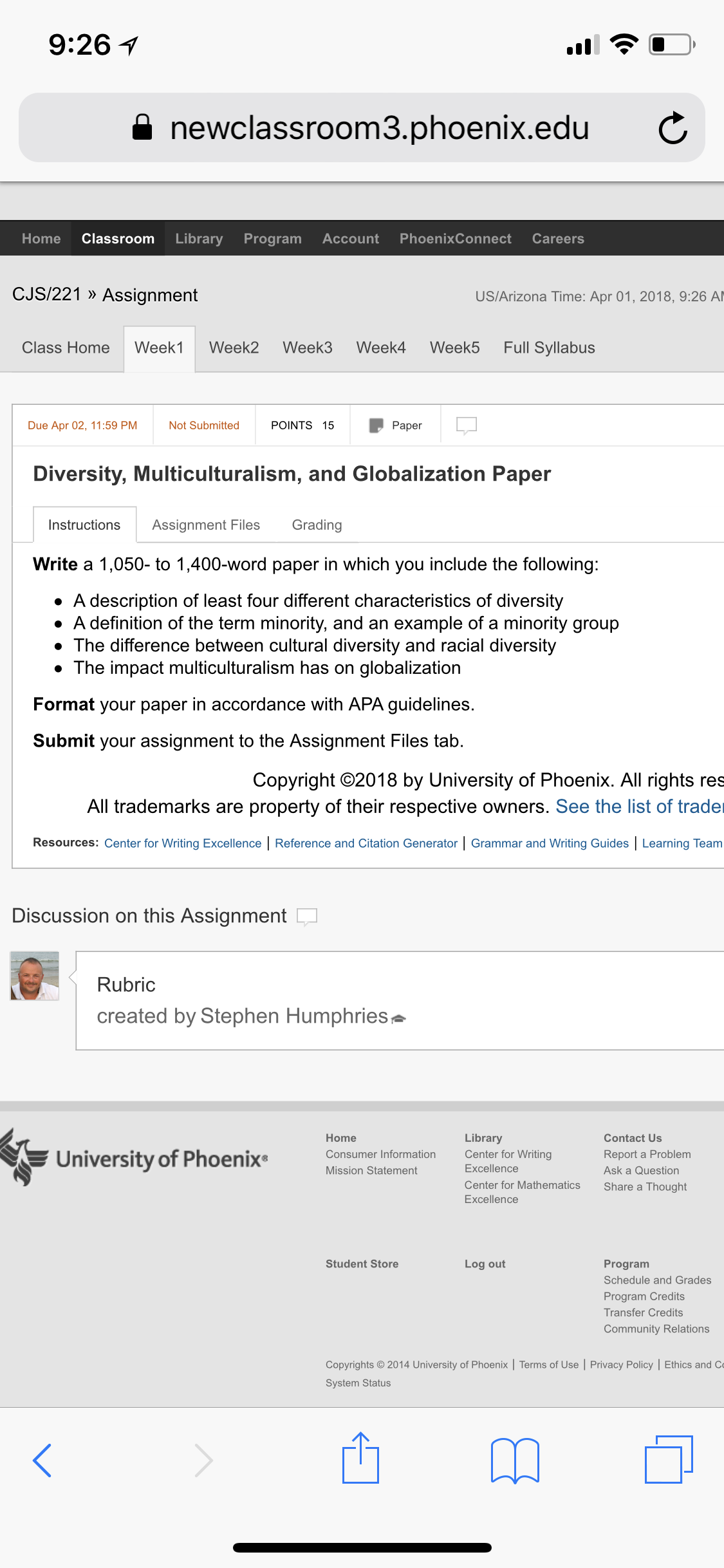Open the Home navigation item
Viewport: 724px width, 1568px height.
coord(41,239)
